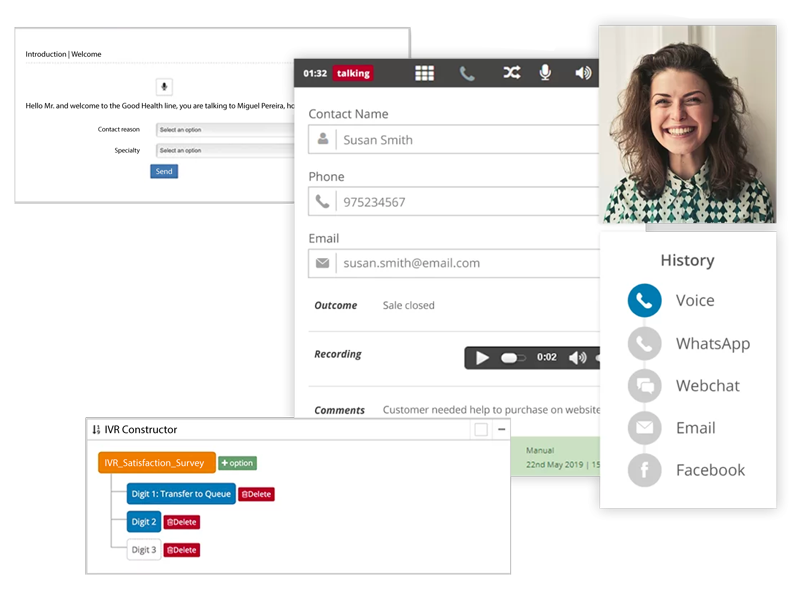Mute the recording player volume
Image resolution: width=800 pixels, height=602 pixels.
(577, 358)
